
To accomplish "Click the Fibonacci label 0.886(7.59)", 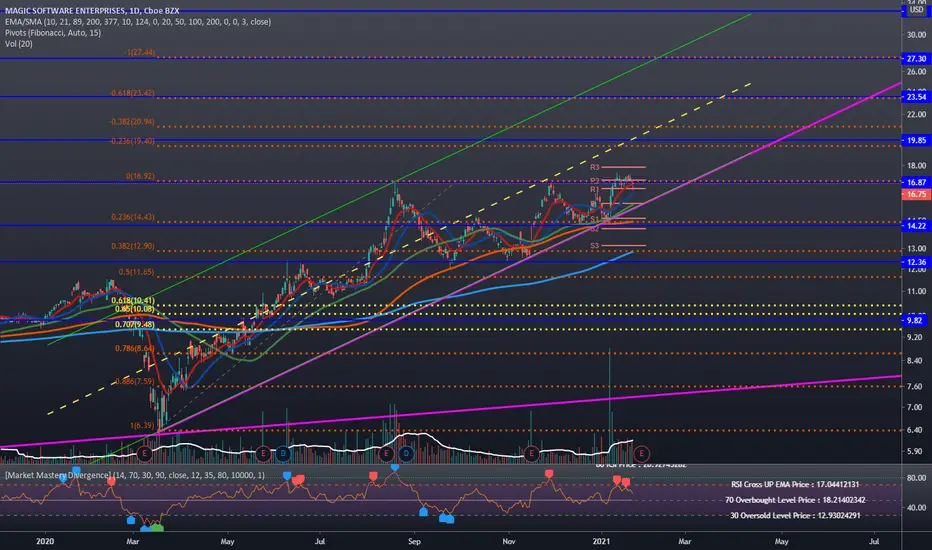I will [135, 382].
